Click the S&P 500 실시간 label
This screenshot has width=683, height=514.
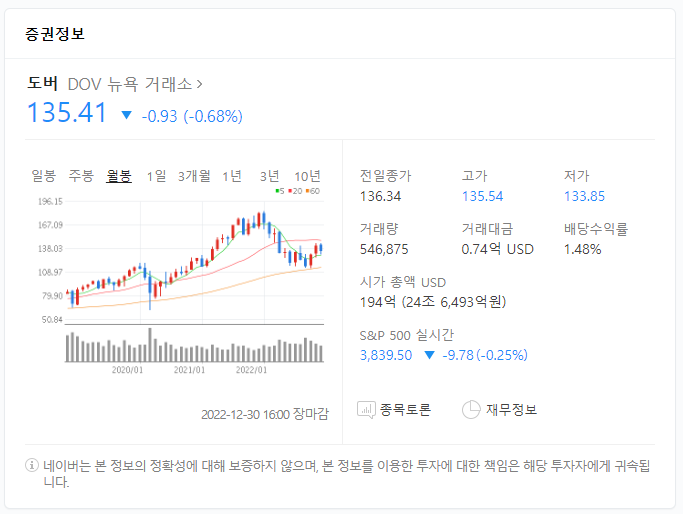pos(406,335)
